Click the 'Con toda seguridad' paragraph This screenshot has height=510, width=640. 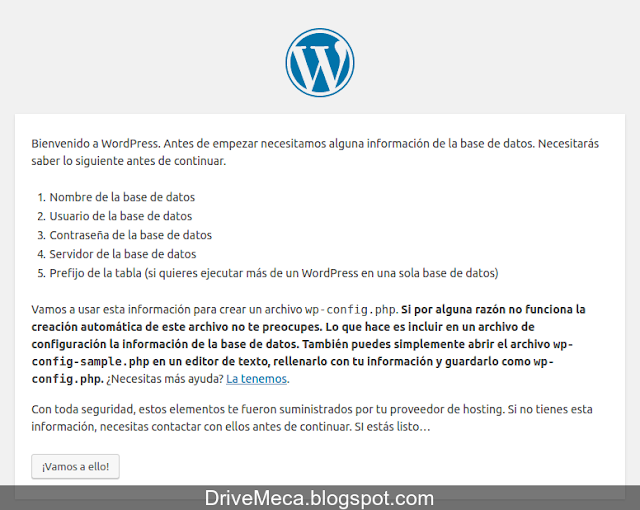click(312, 418)
